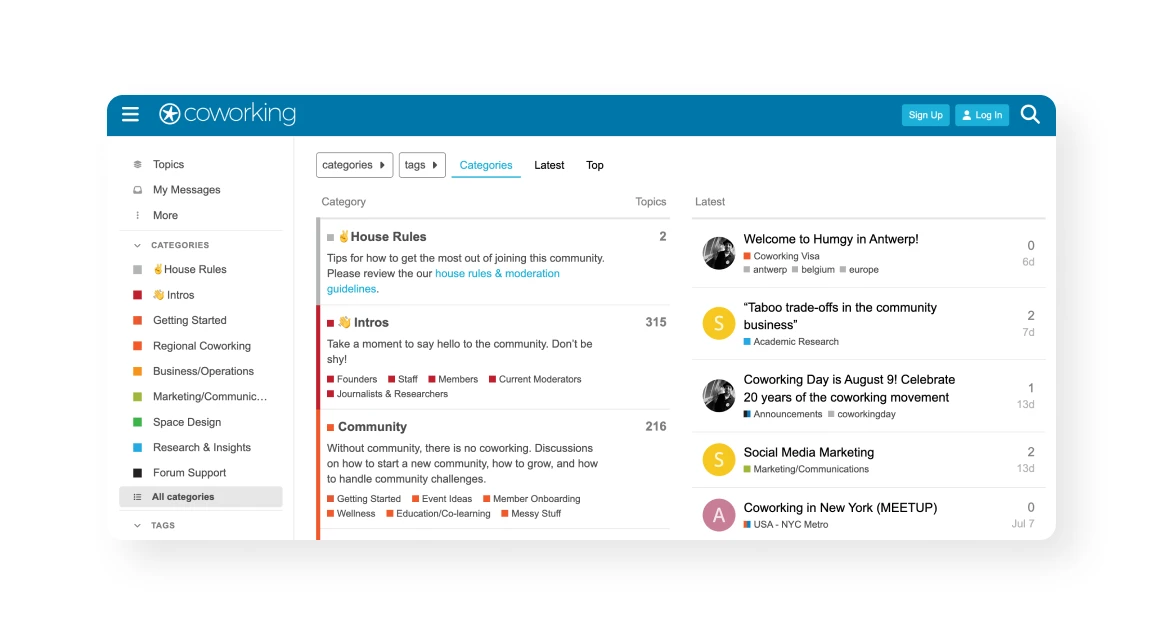Switch to the Top tab
This screenshot has width=1164, height=636.
tap(595, 165)
